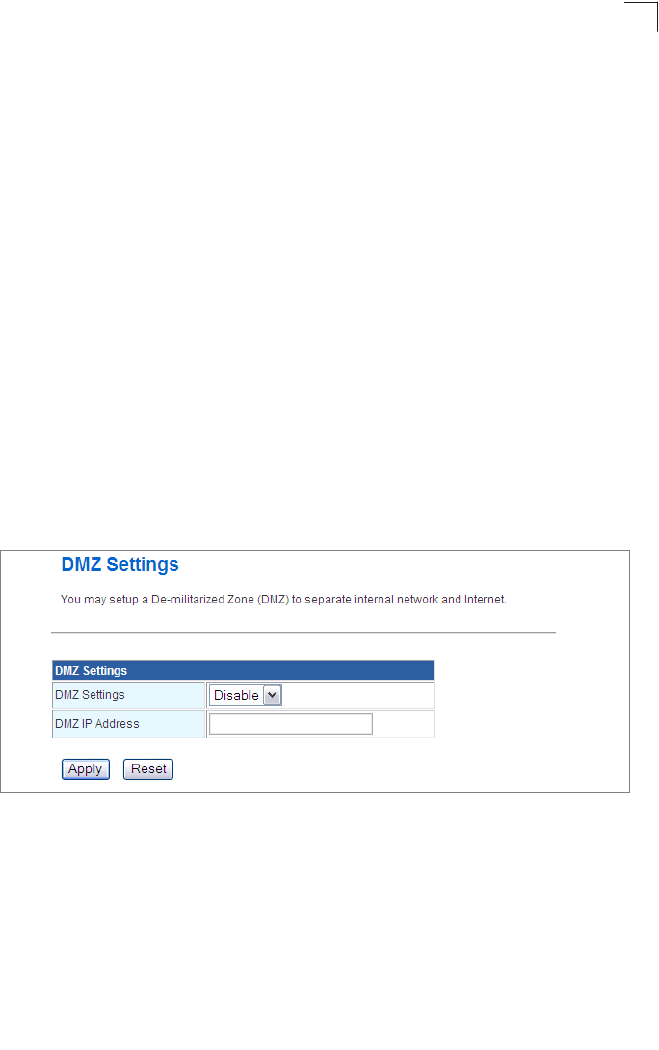Click the Reset button
Image resolution: width=659 pixels, height=1050 pixels.
[x=148, y=769]
